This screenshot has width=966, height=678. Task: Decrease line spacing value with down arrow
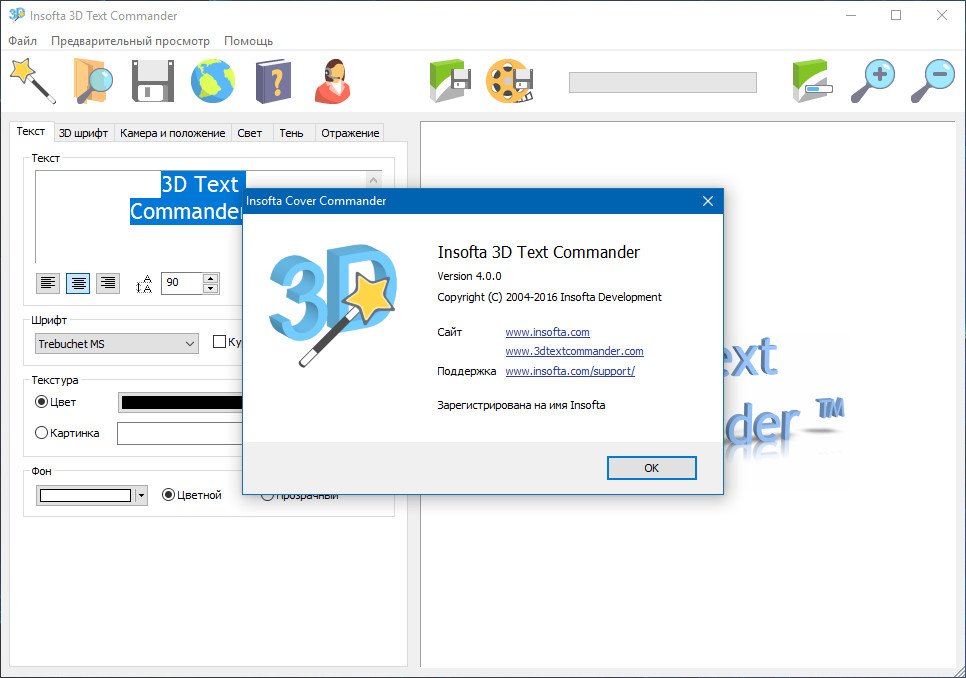click(211, 288)
